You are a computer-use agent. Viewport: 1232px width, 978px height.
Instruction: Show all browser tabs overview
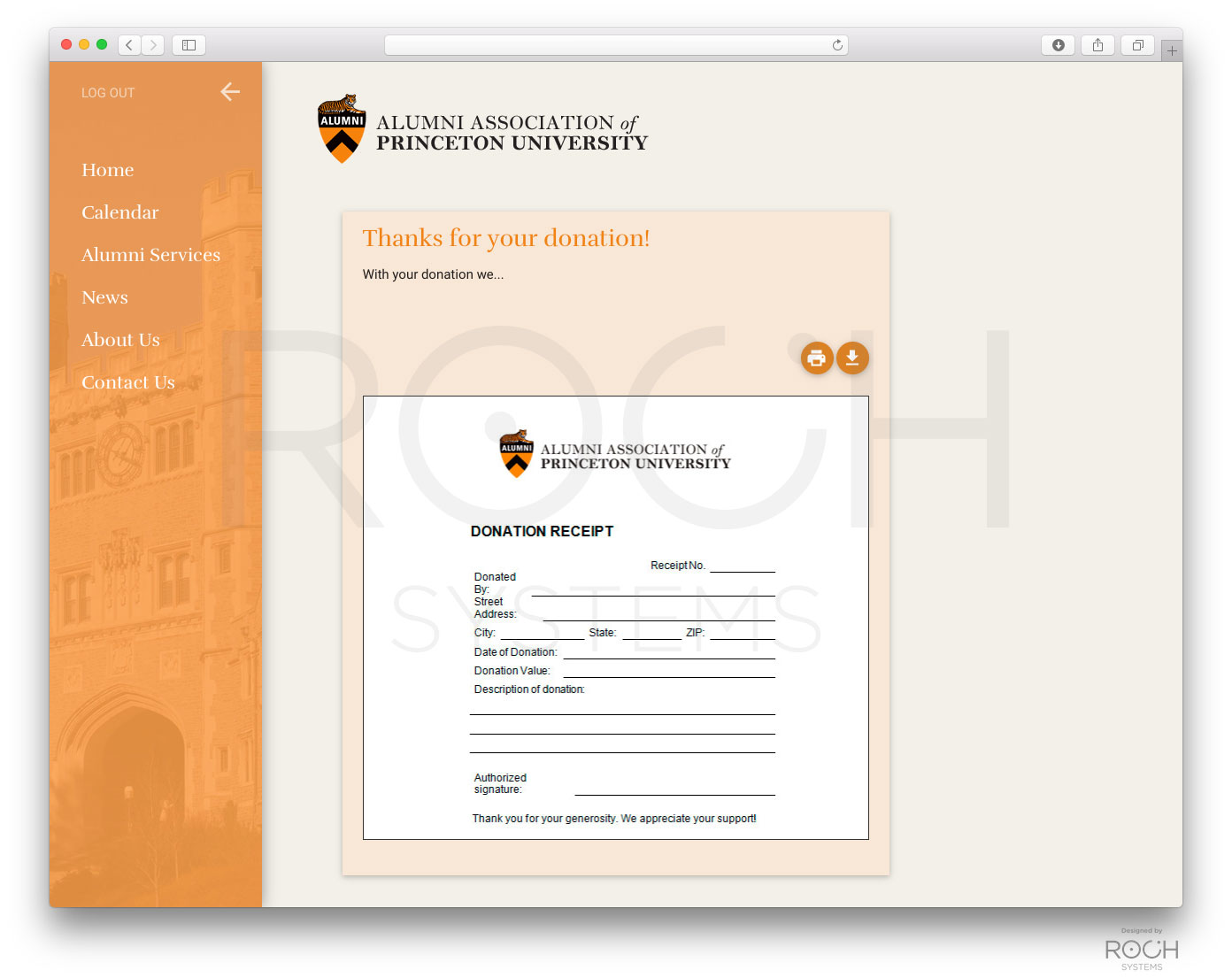[x=1138, y=45]
